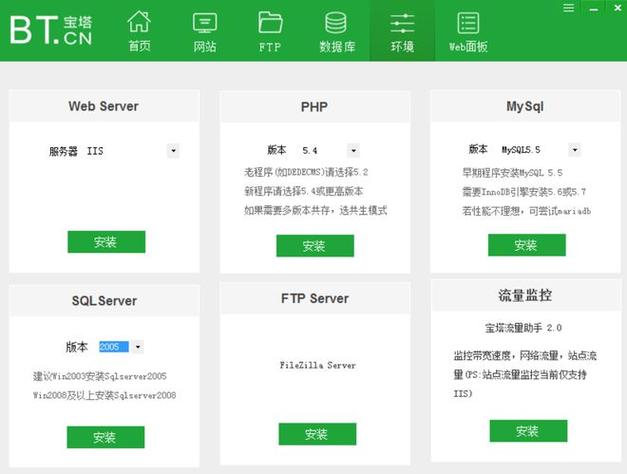Click the 建议Win2003安装Sqlserver2005 hint

[100, 376]
